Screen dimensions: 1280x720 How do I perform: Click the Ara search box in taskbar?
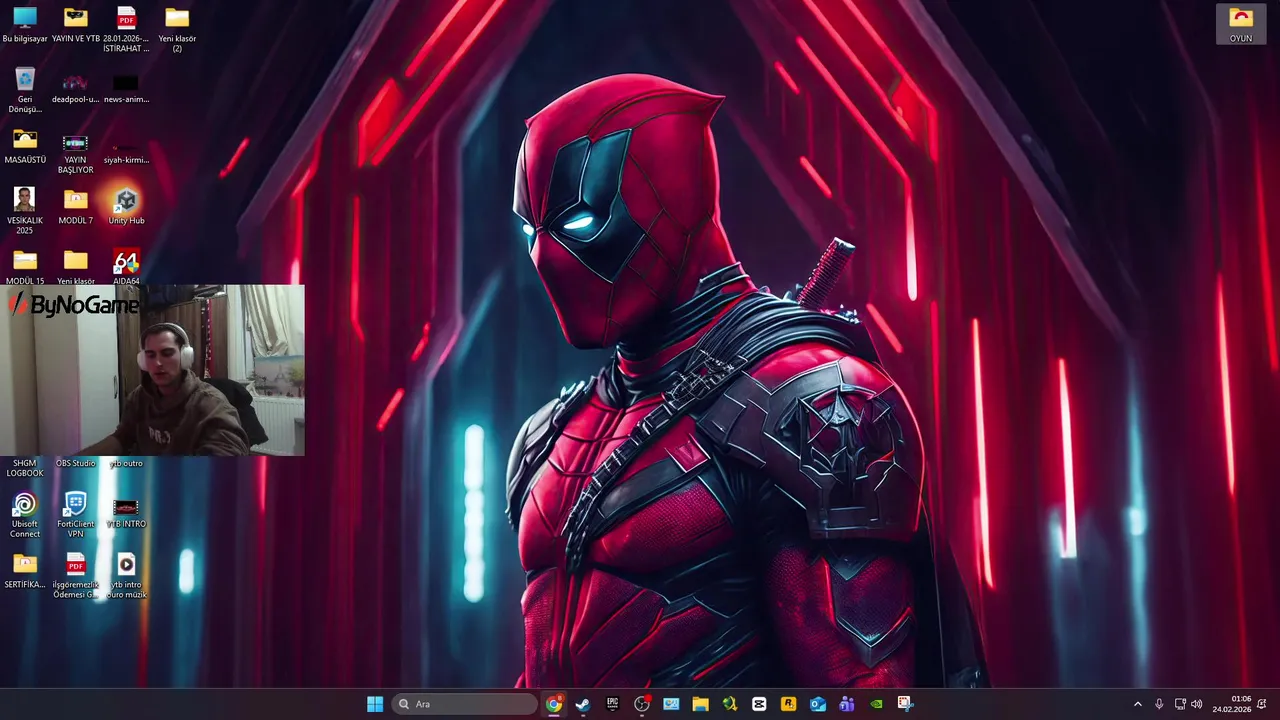[x=464, y=704]
